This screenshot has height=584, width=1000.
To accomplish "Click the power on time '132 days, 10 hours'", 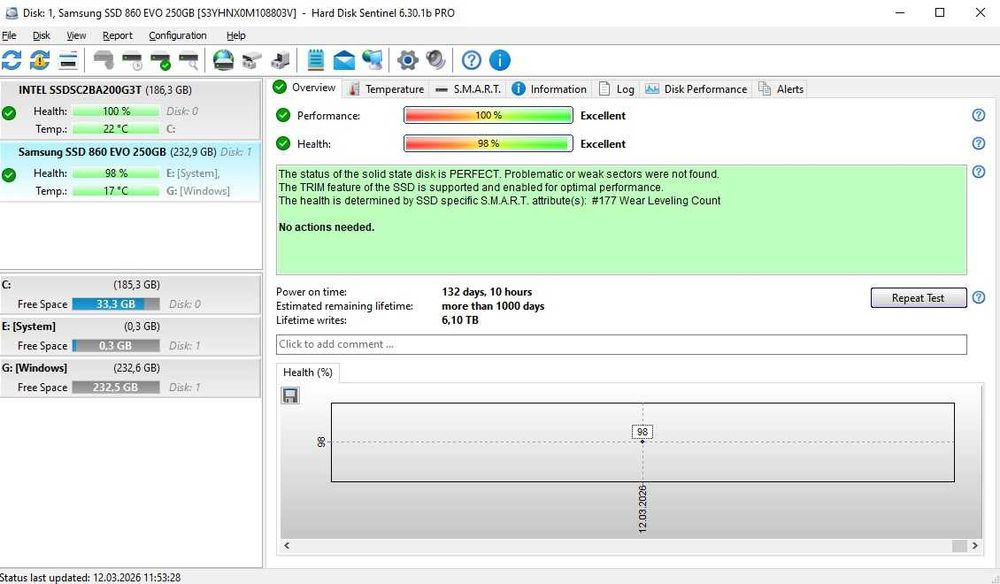I will point(487,292).
